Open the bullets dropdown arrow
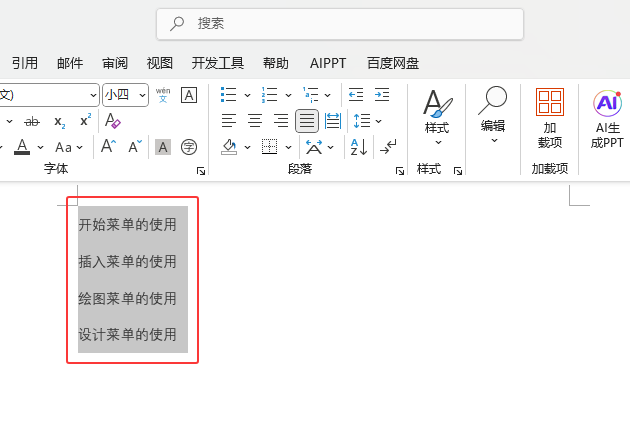Screen dimensions: 630x424 [248, 95]
